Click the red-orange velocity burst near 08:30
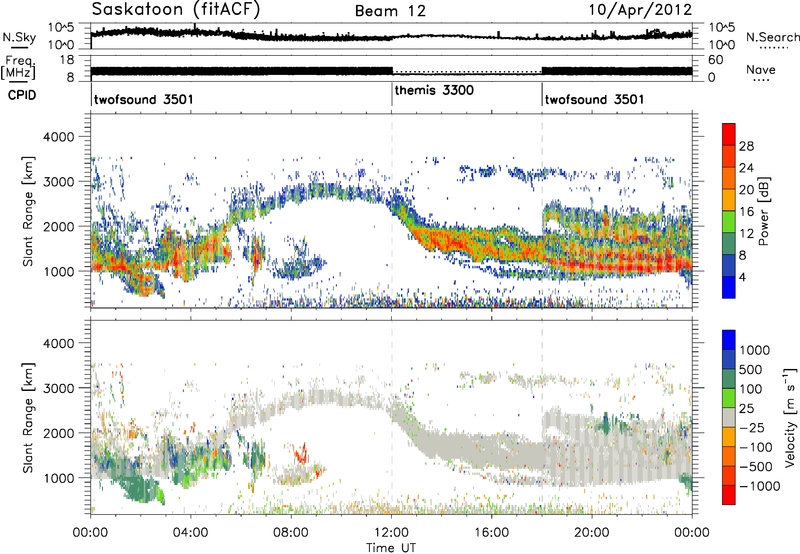800x554 pixels. pos(301,453)
